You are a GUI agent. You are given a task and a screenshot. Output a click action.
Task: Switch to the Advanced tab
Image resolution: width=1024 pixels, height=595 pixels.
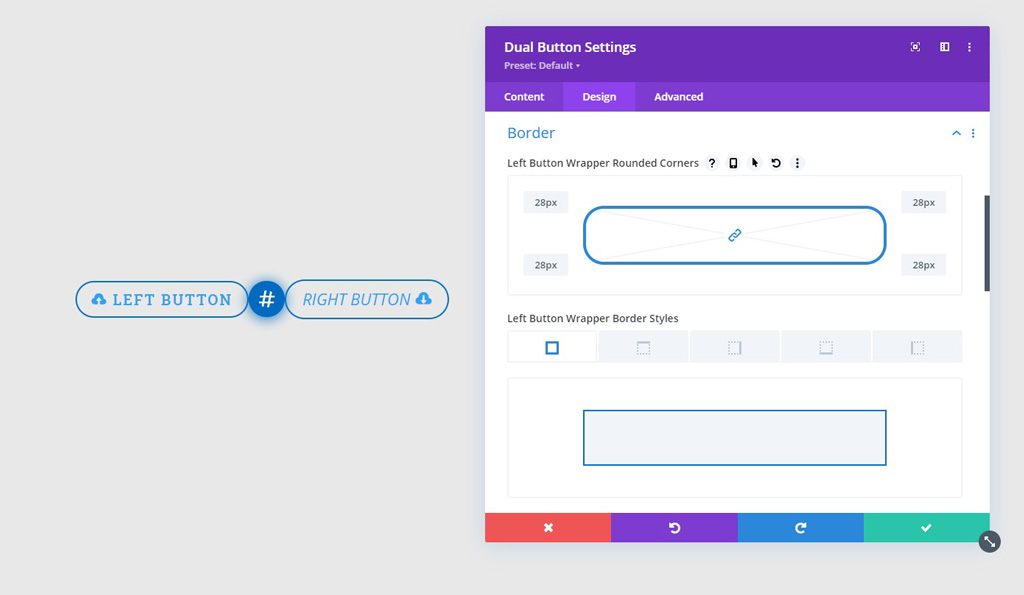pos(678,97)
